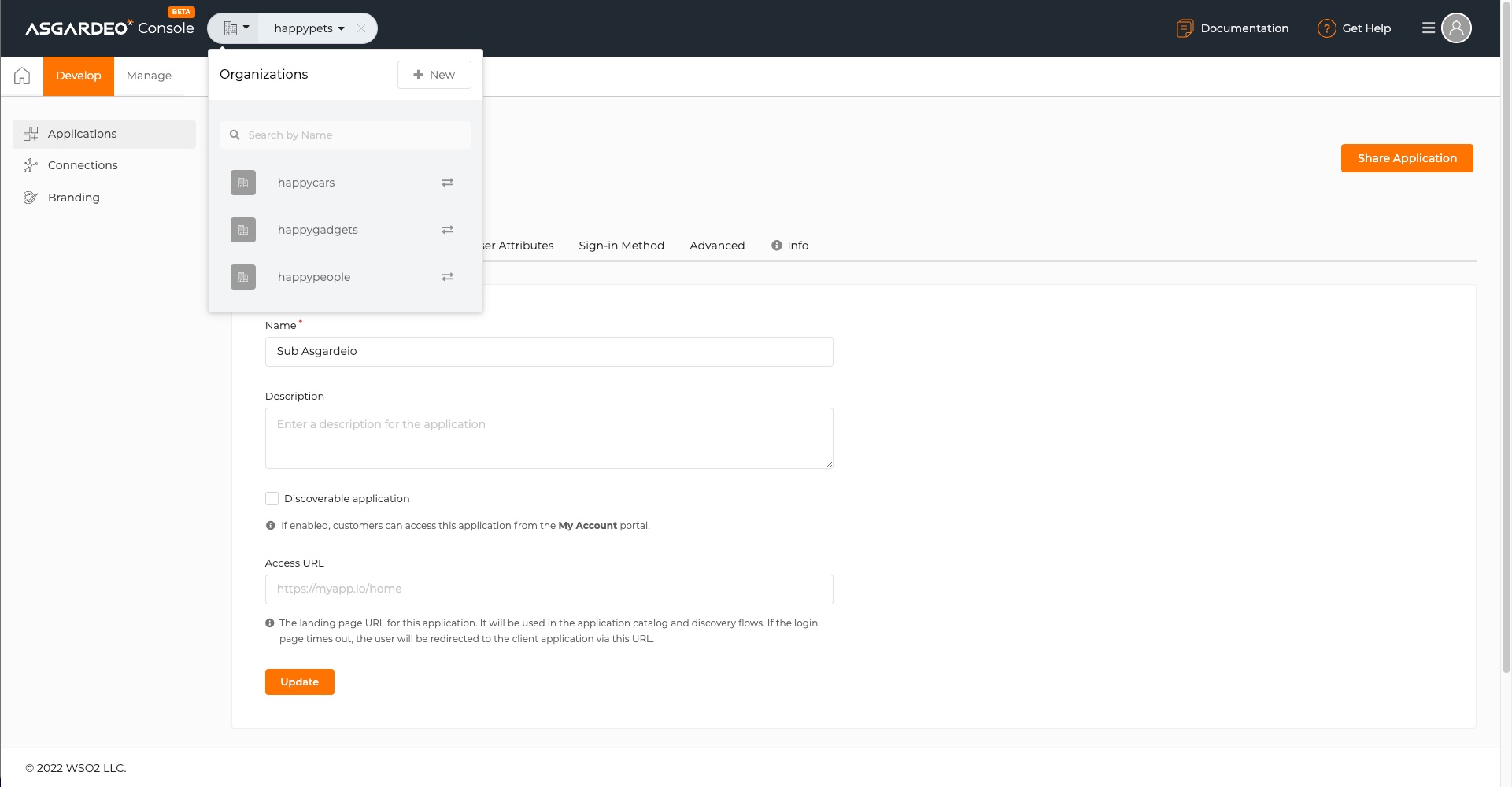The width and height of the screenshot is (1512, 787).
Task: Click the Name field with Sub Asgardeio
Action: click(549, 352)
